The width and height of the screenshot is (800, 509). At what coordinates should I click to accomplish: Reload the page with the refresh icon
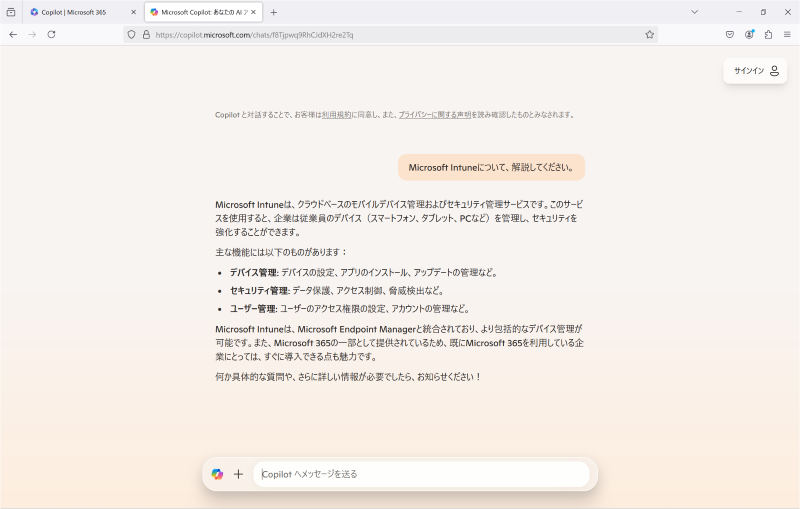click(x=52, y=35)
